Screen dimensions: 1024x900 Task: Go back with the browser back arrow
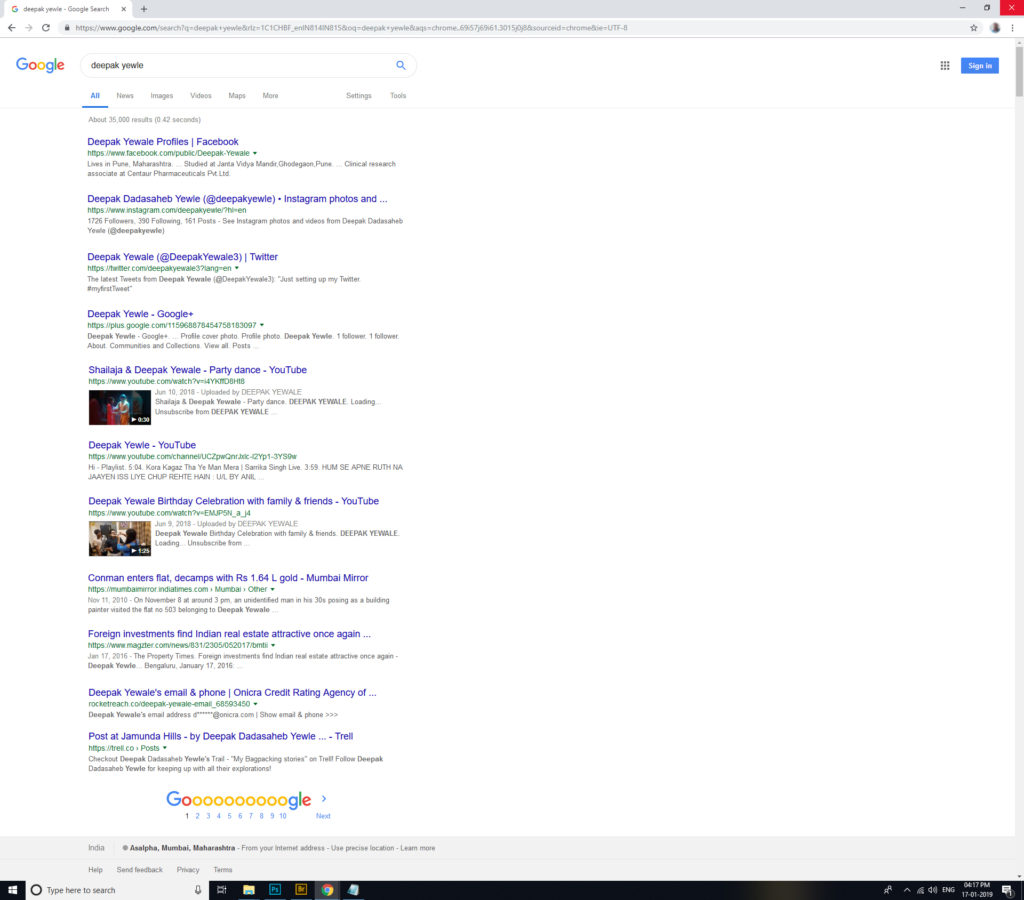[11, 28]
